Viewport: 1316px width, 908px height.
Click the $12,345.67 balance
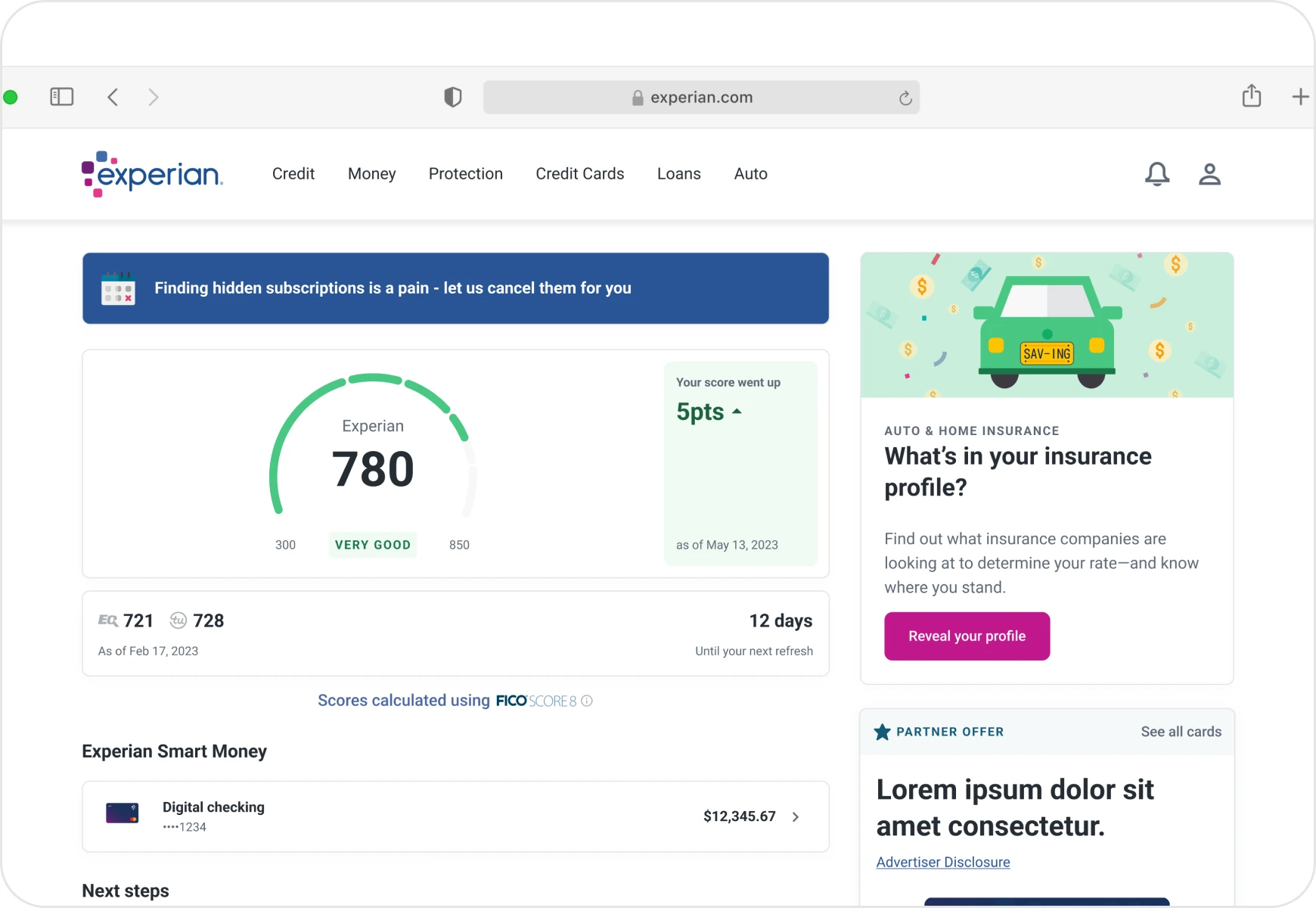pyautogui.click(x=739, y=816)
